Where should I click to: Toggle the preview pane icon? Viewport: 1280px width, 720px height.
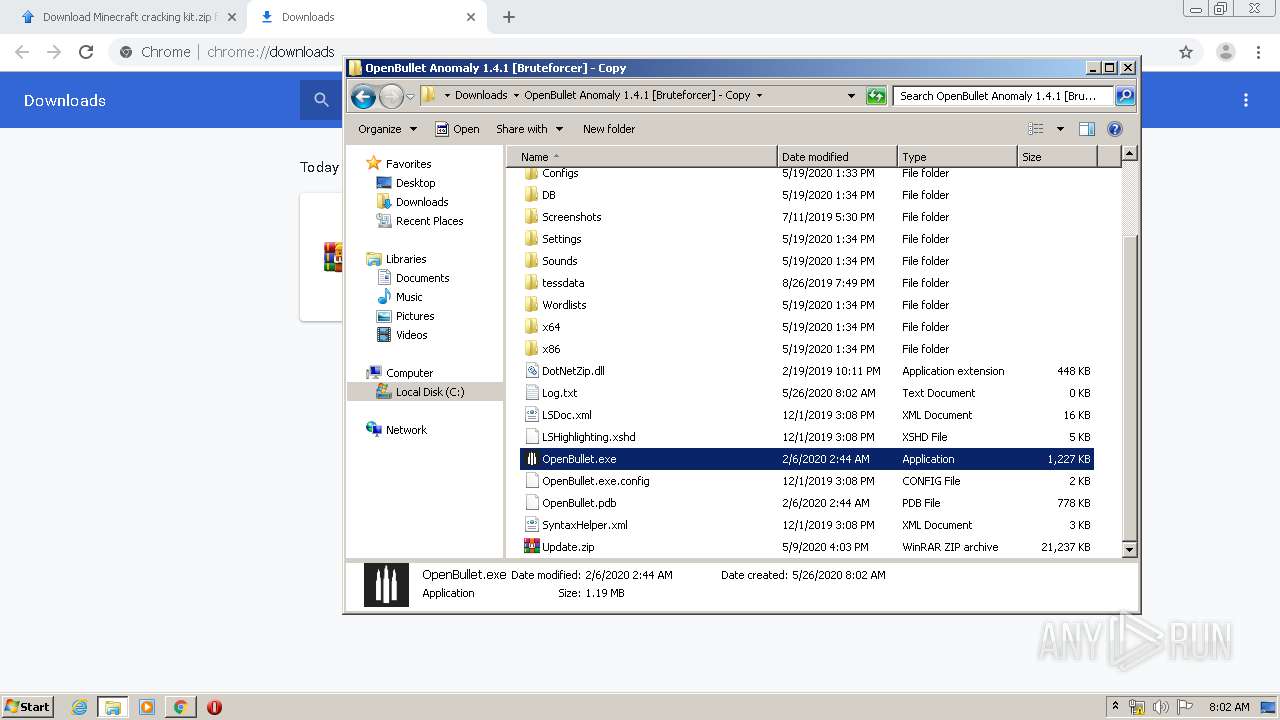point(1087,129)
